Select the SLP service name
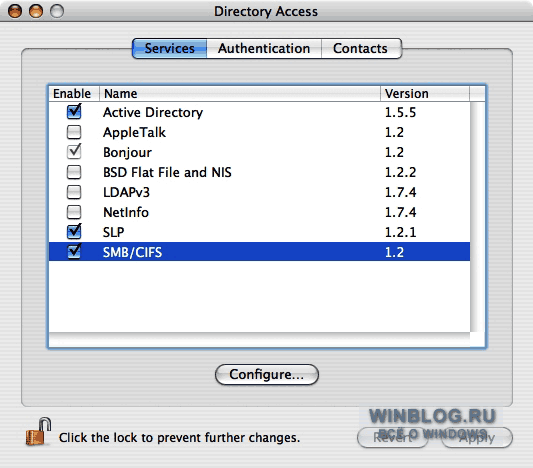Image resolution: width=533 pixels, height=468 pixels. pos(114,232)
